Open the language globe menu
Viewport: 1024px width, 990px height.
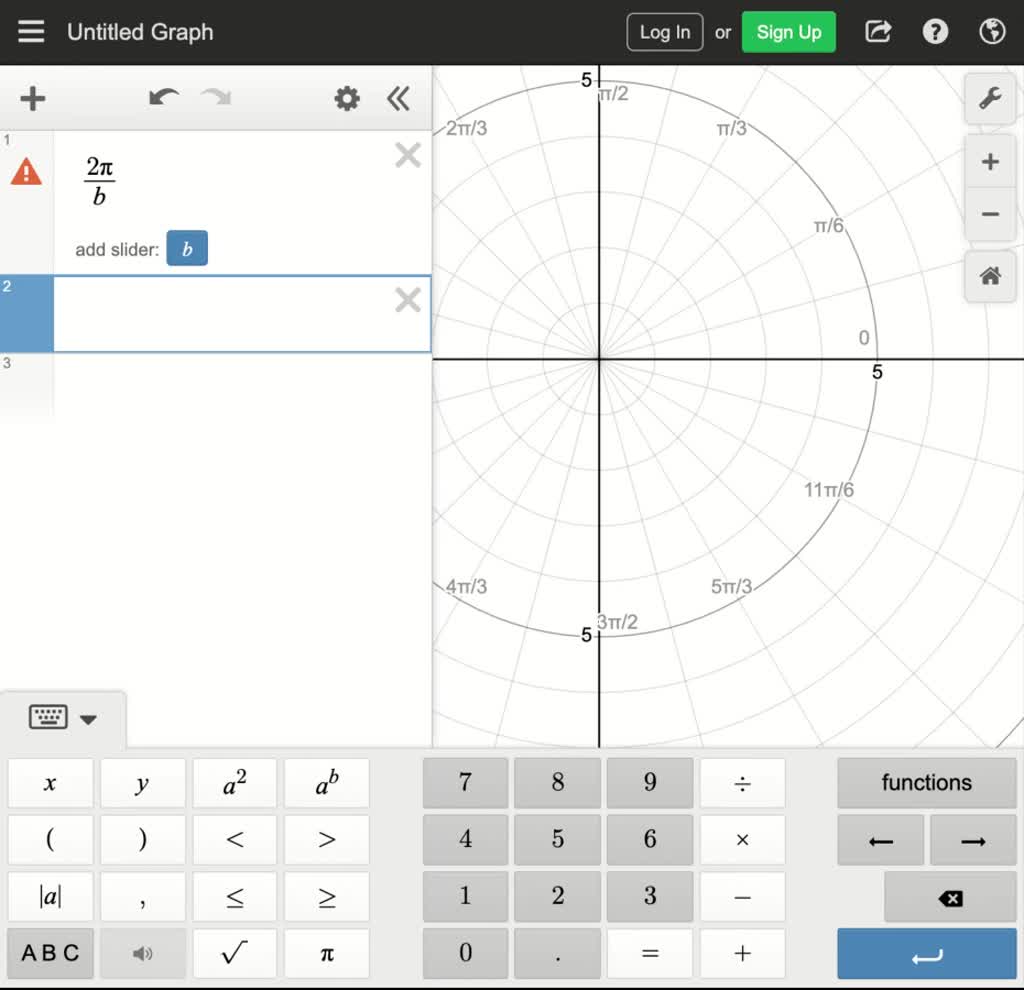[992, 32]
